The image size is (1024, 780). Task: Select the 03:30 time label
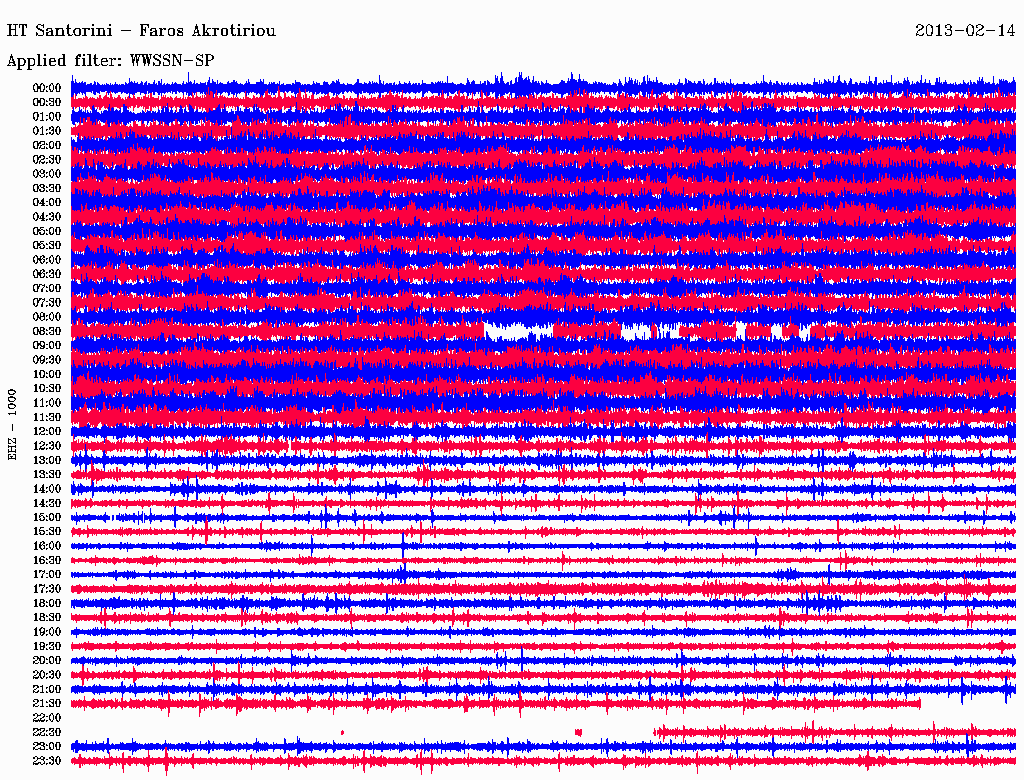(x=47, y=188)
